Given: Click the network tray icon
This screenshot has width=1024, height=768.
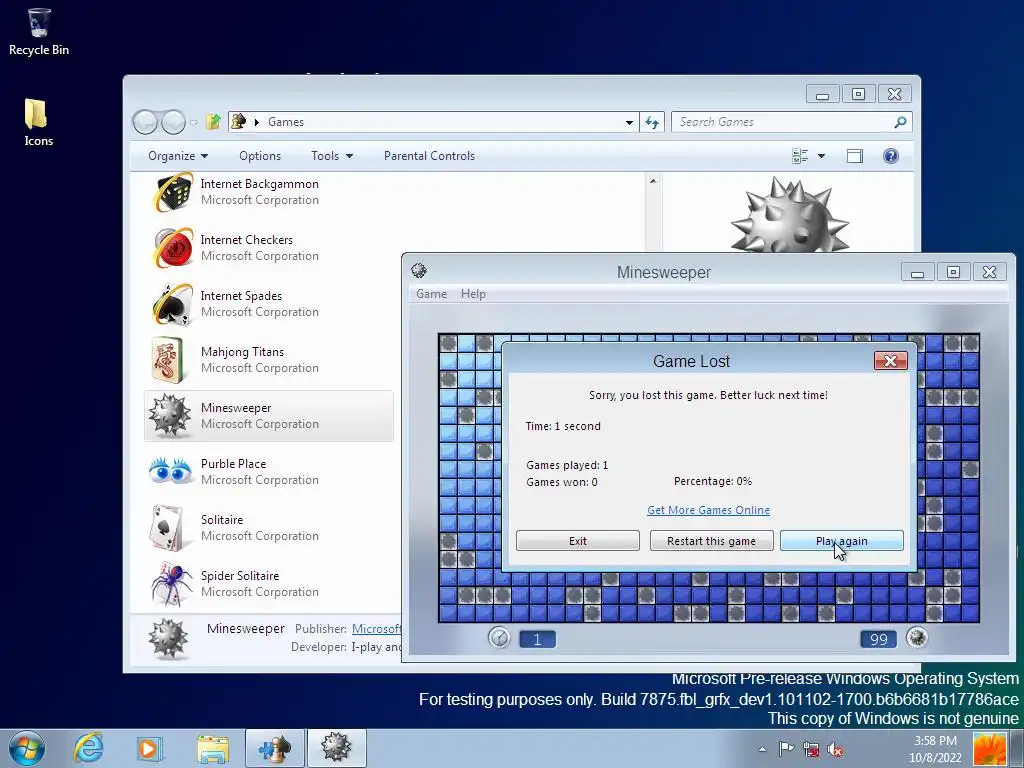Looking at the screenshot, I should tap(810, 749).
